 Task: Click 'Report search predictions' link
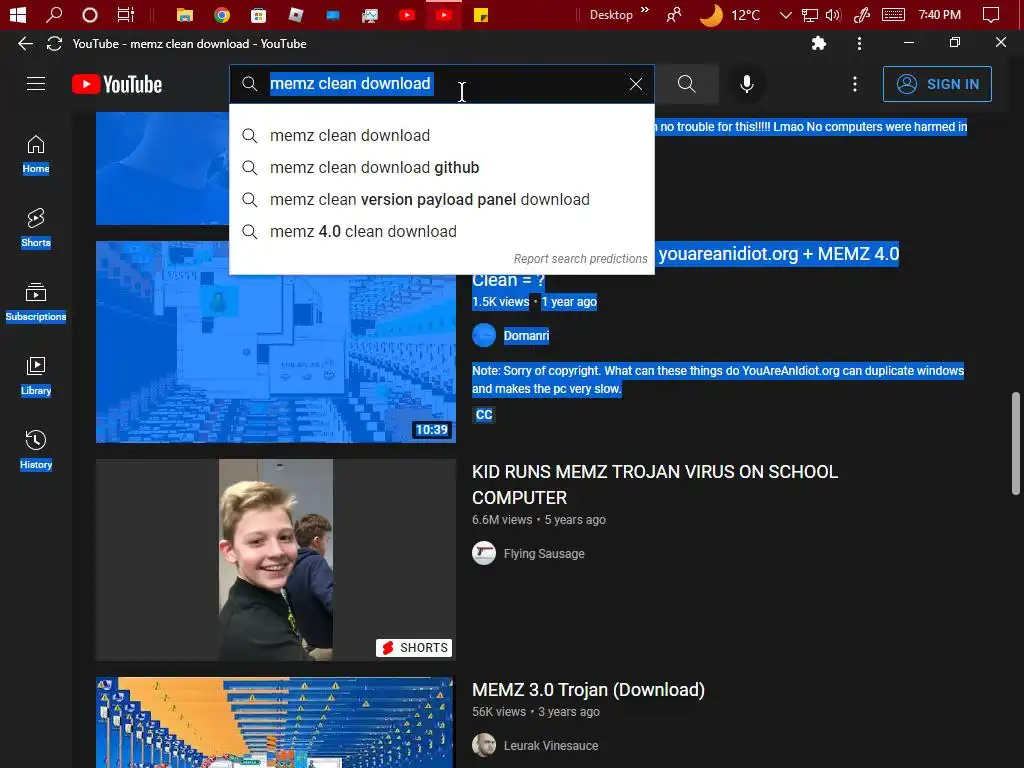tap(580, 259)
